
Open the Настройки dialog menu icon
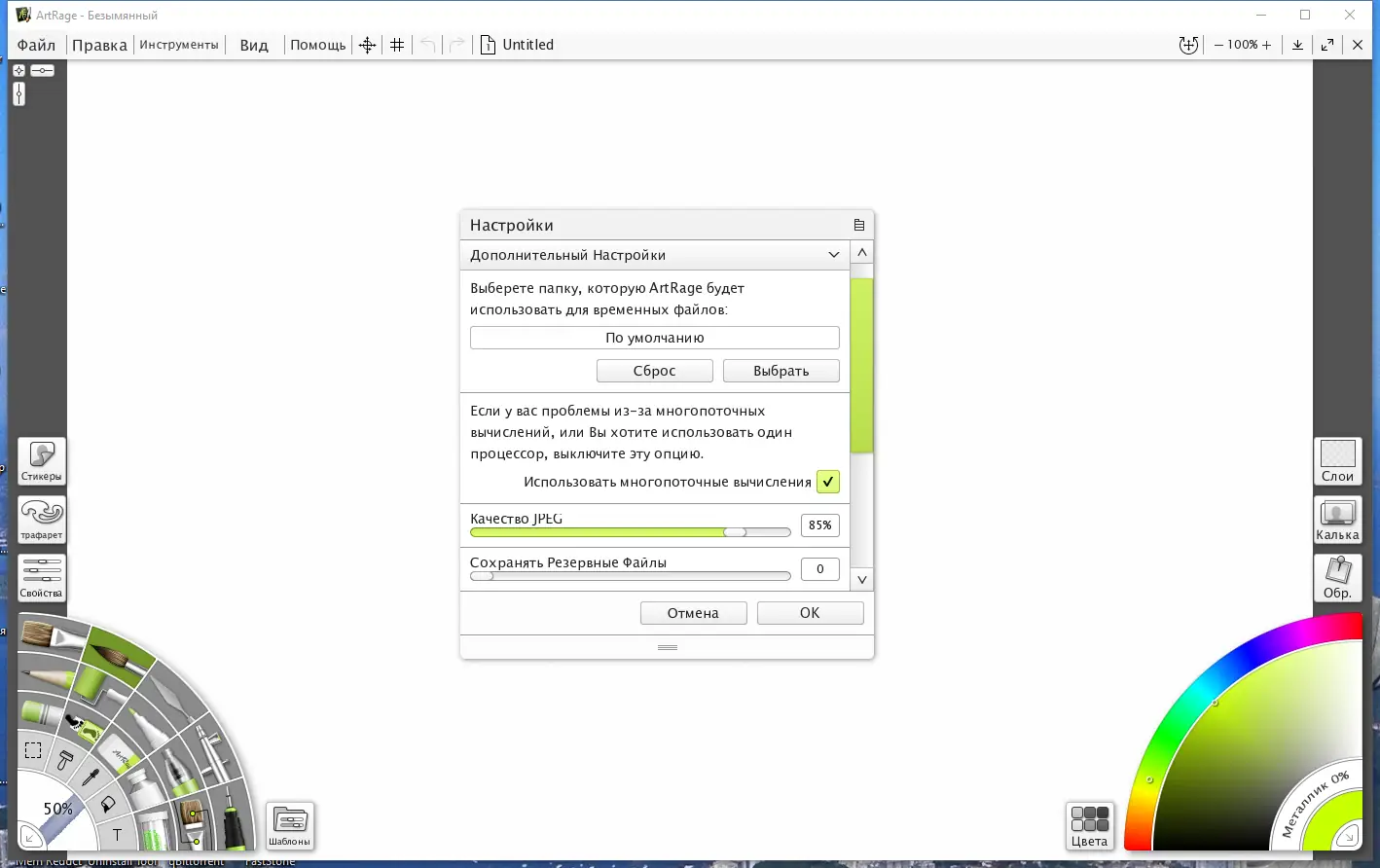click(x=859, y=225)
